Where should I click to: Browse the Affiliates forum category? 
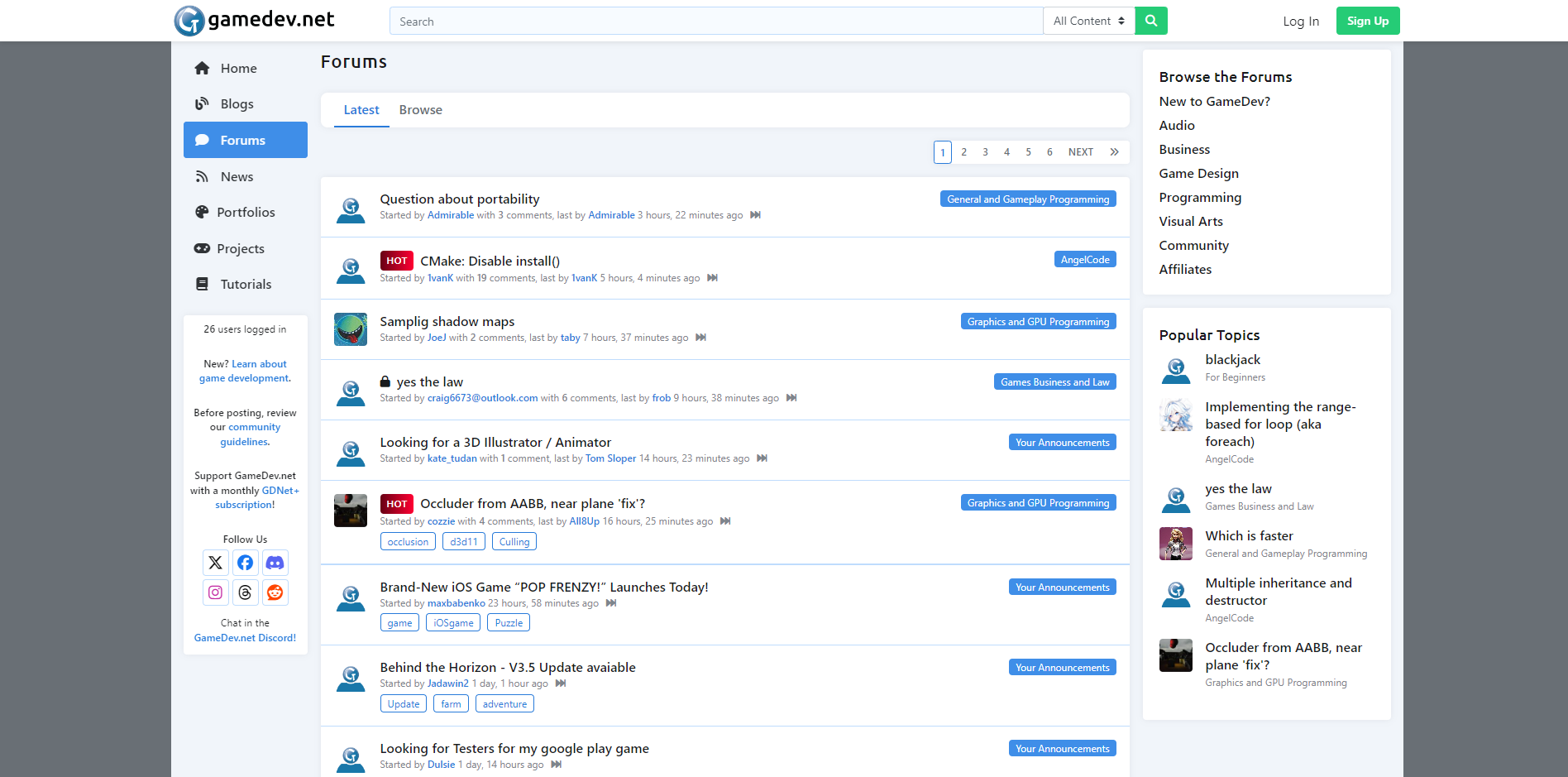(x=1185, y=270)
